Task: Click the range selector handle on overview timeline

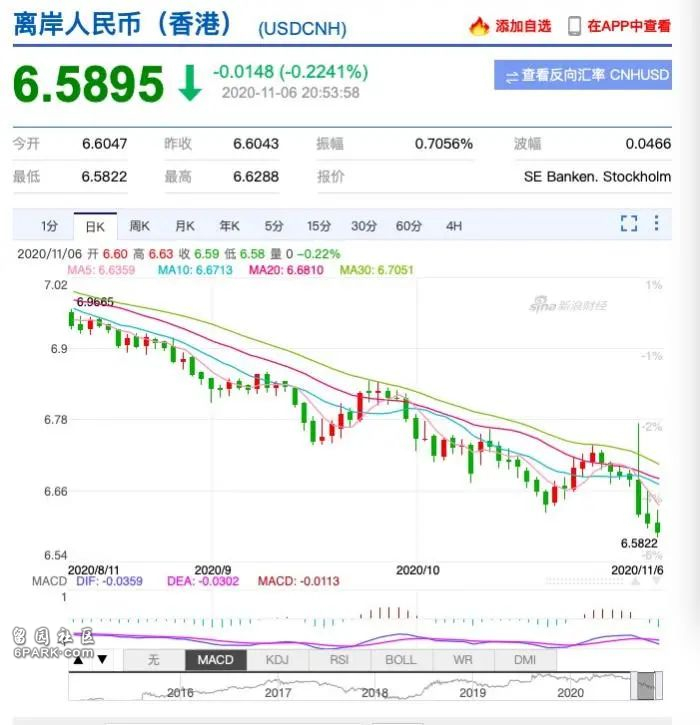Action: 646,686
